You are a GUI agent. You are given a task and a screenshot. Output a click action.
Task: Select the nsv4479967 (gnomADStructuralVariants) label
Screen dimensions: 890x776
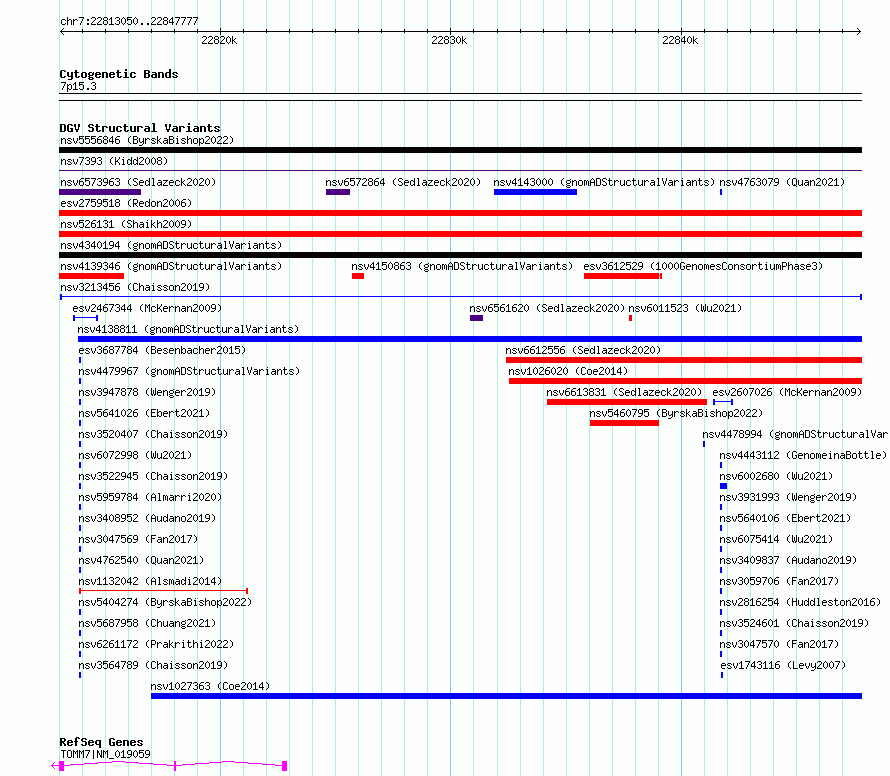point(189,371)
